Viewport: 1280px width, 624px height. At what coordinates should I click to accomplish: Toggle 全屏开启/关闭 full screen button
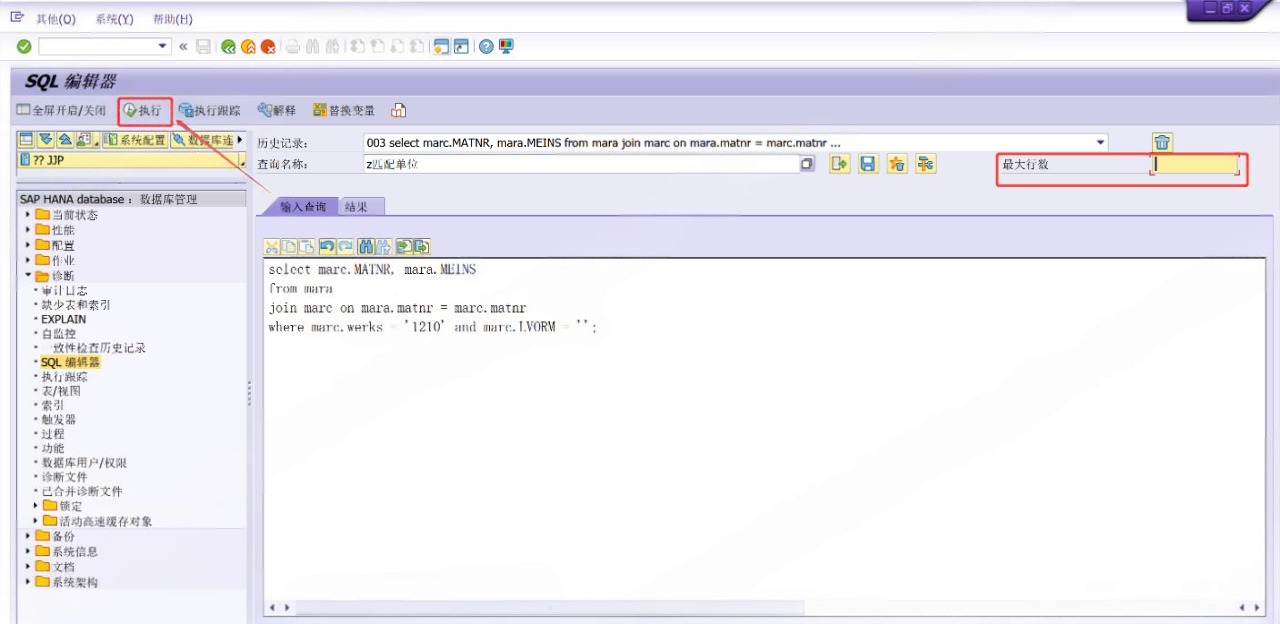click(x=62, y=111)
